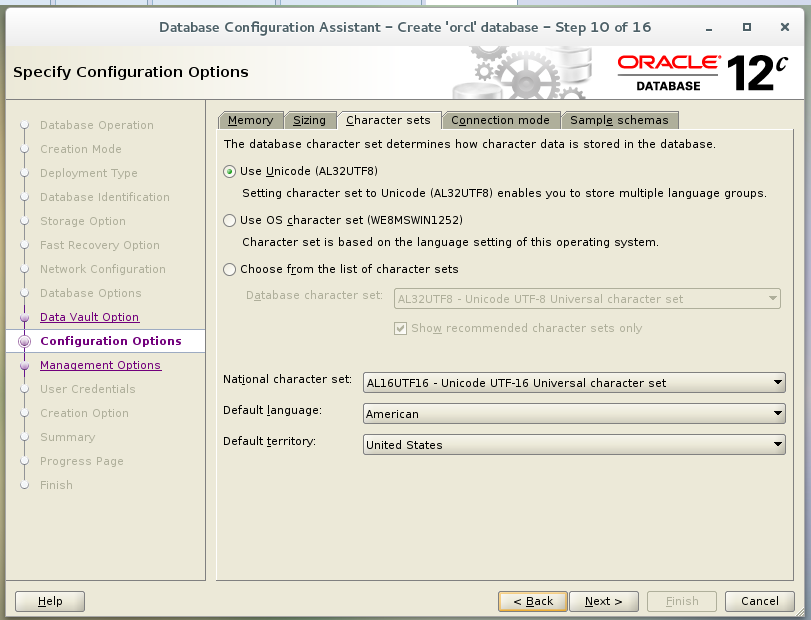The height and width of the screenshot is (620, 811).
Task: Click the Default language label
Action: pyautogui.click(x=272, y=411)
